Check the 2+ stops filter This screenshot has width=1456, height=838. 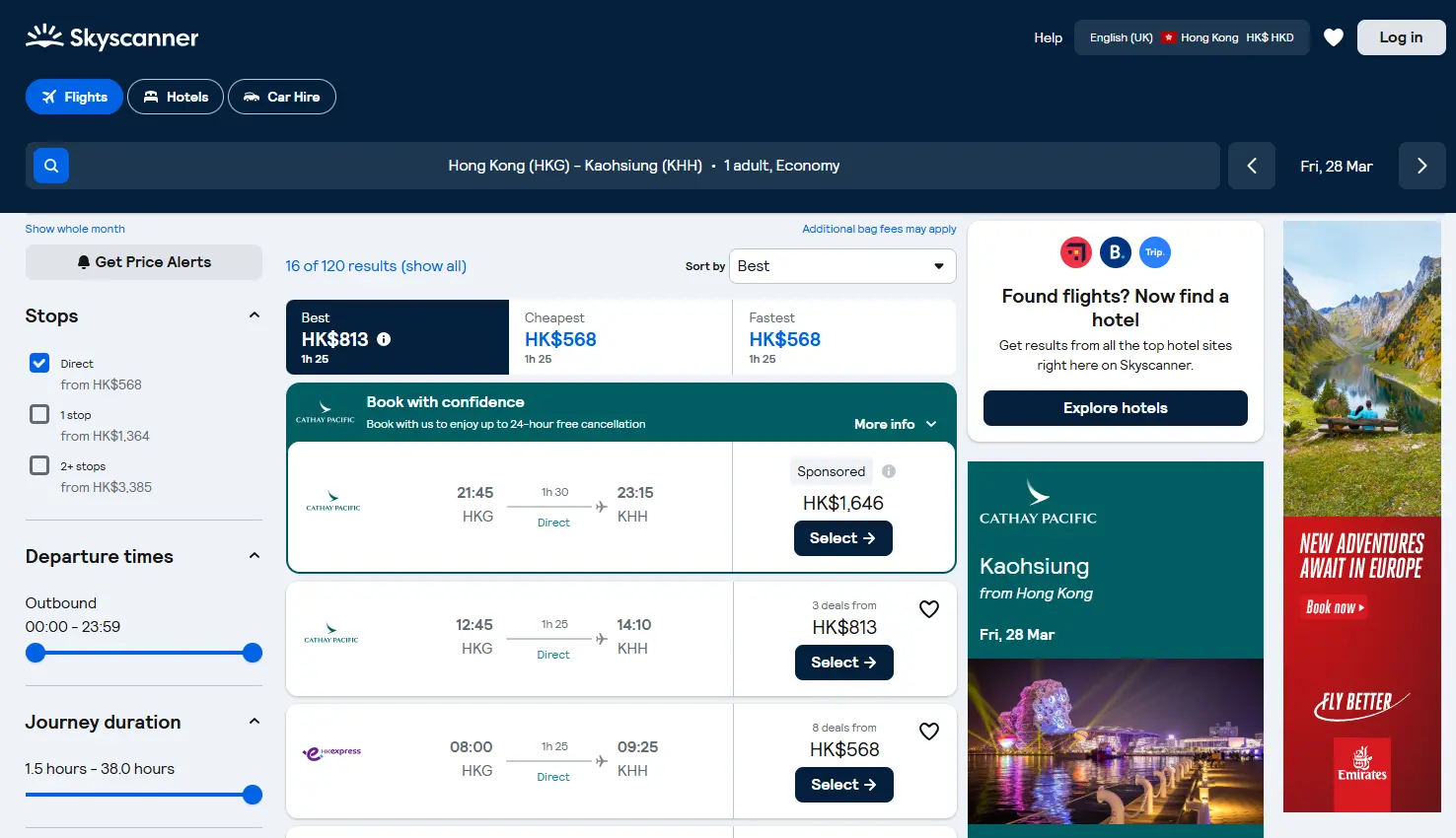point(39,465)
